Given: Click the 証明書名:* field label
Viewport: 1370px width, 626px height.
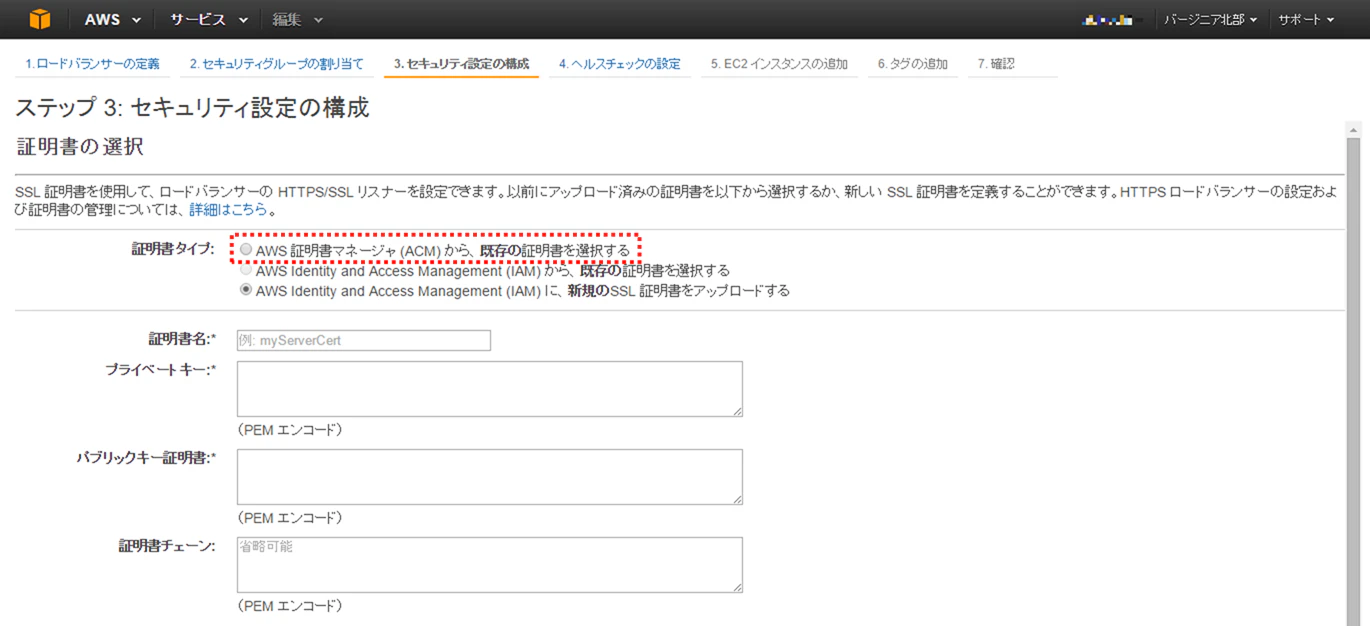Looking at the screenshot, I should (x=182, y=340).
